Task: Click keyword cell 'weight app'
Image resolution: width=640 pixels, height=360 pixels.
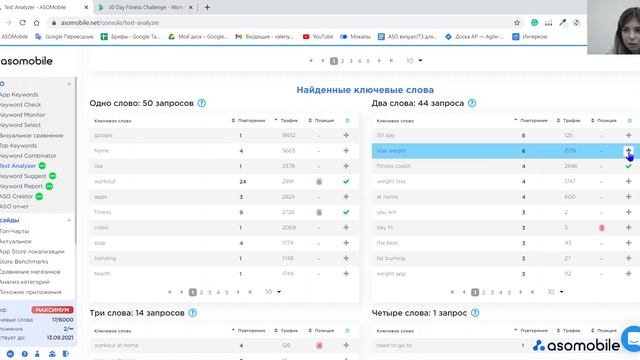Action: [x=391, y=274]
